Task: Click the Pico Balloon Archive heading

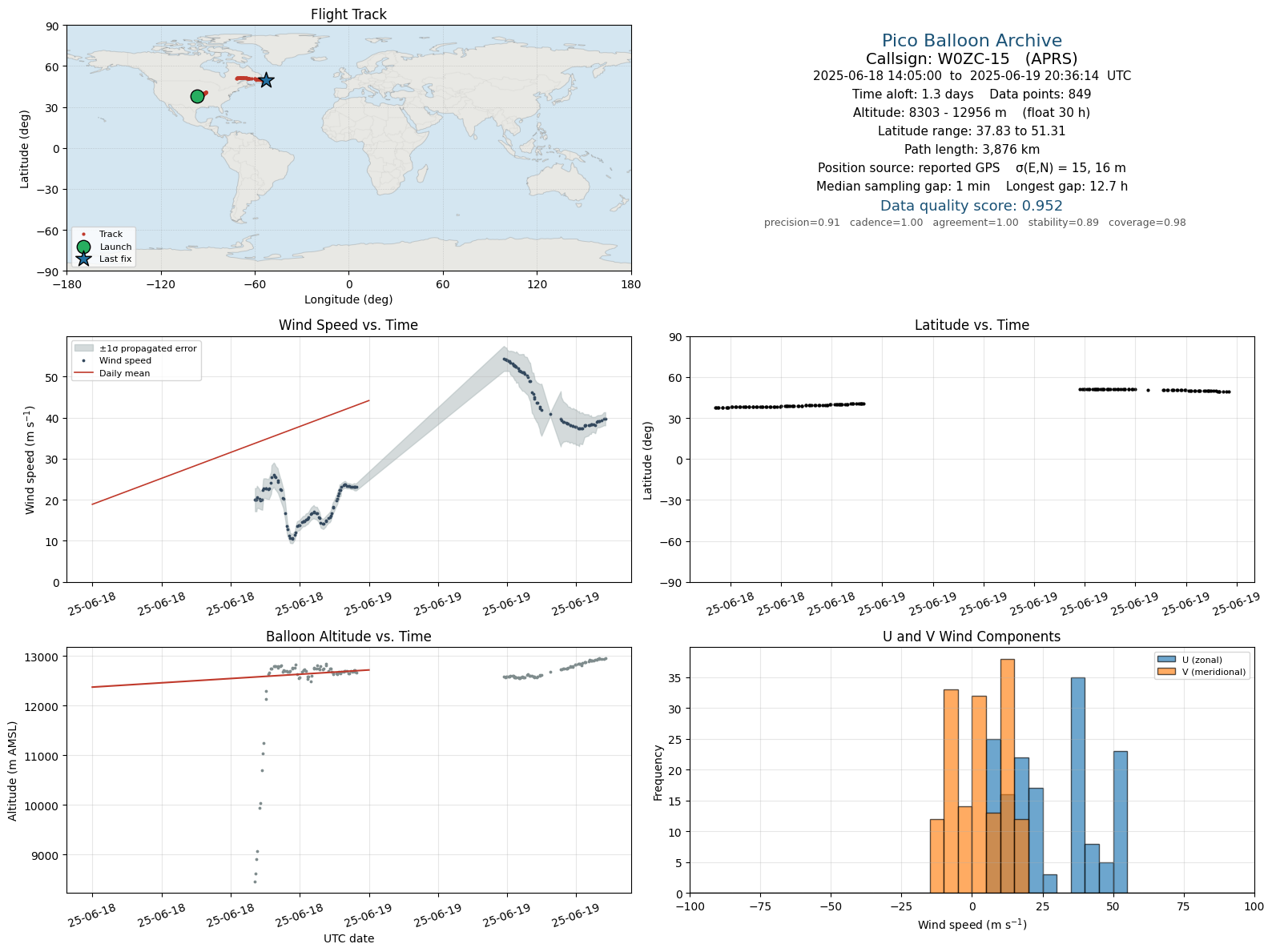Action: tap(972, 41)
